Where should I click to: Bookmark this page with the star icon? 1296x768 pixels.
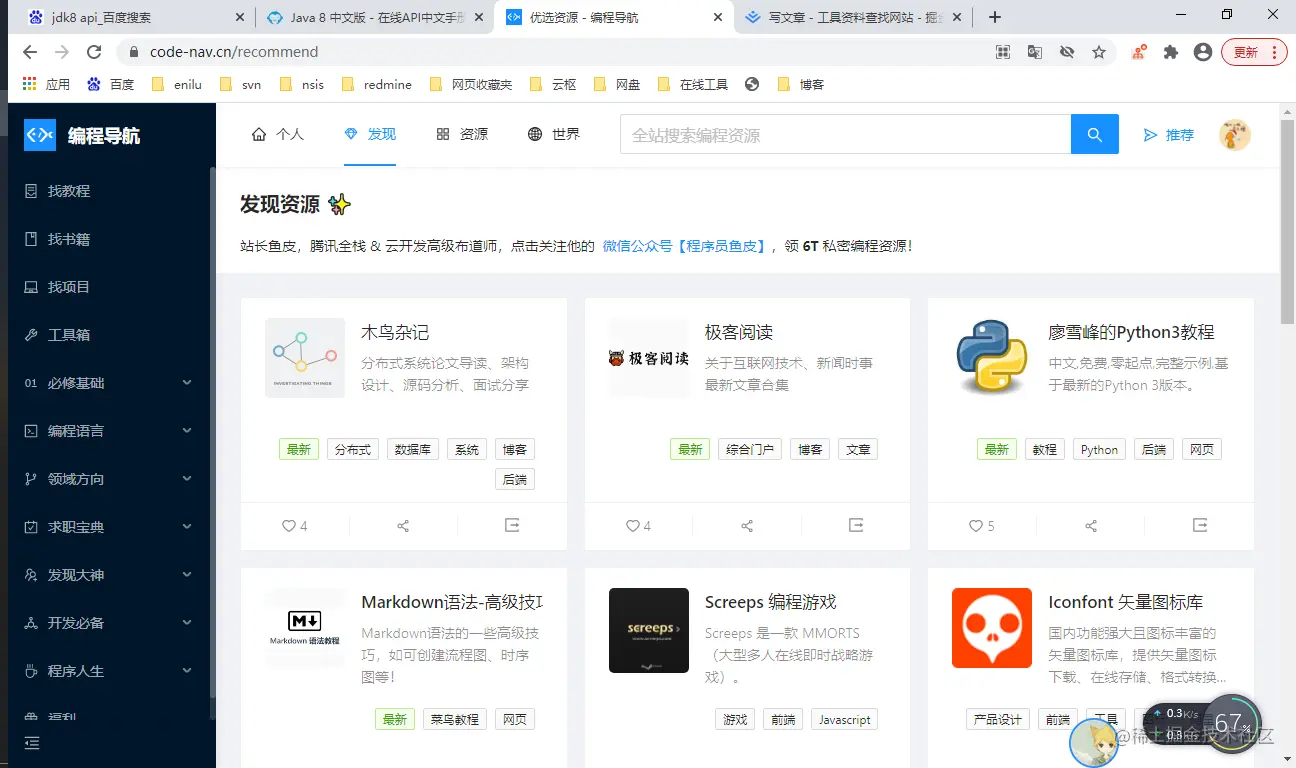click(x=1099, y=52)
